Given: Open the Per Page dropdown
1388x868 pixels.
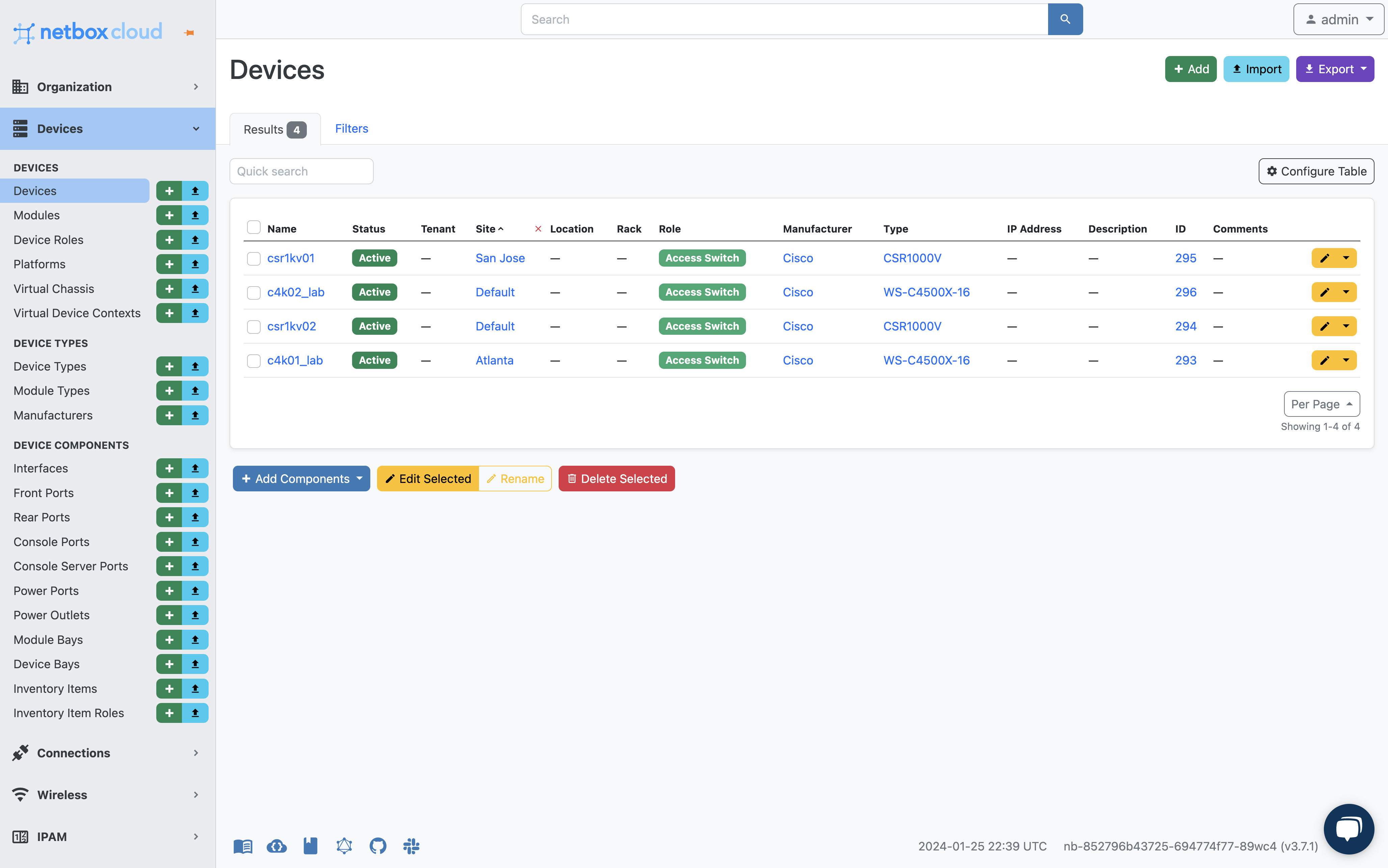Looking at the screenshot, I should point(1322,404).
